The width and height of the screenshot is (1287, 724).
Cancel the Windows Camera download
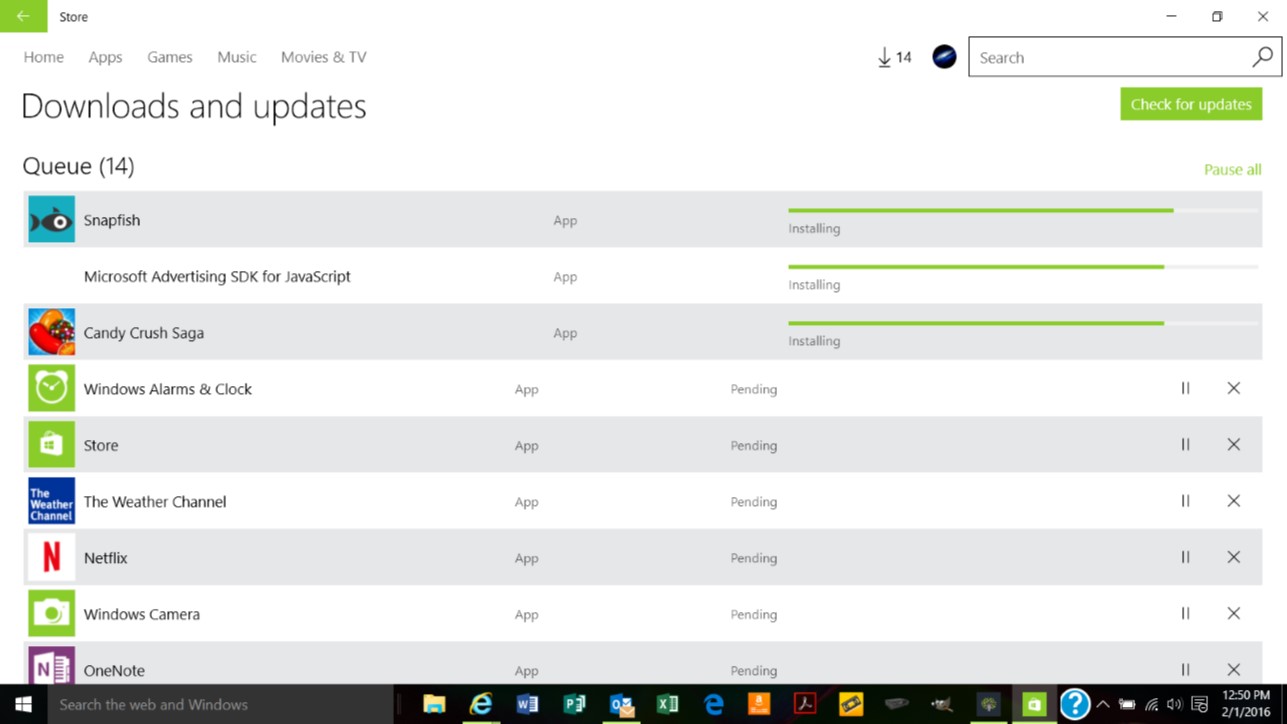click(1234, 613)
